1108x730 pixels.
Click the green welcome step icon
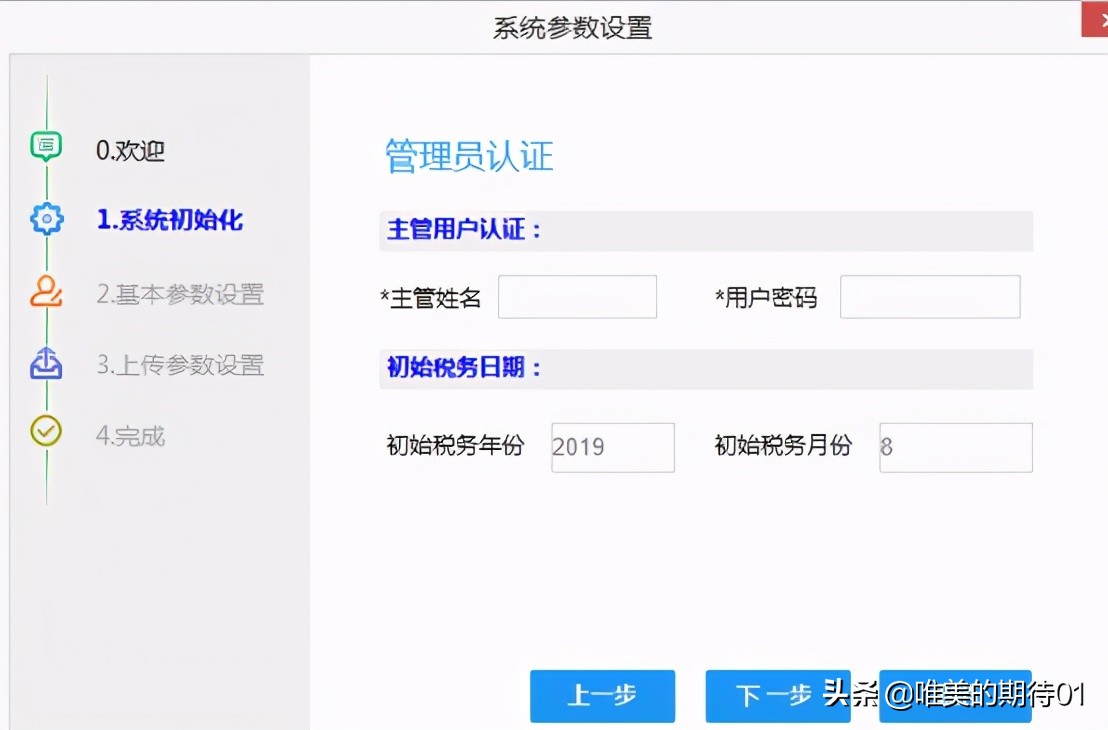tap(46, 146)
